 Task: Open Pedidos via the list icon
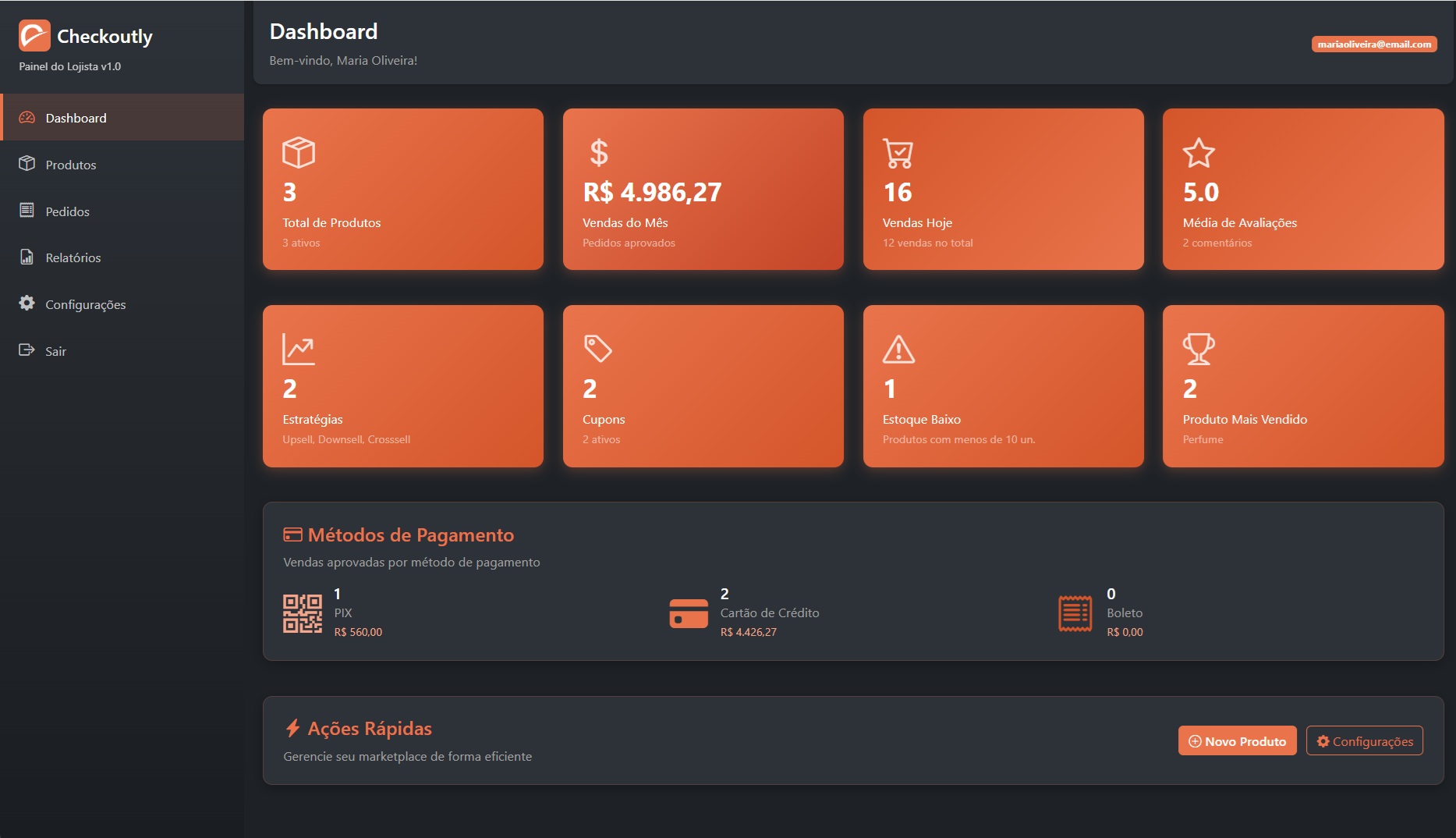(26, 211)
